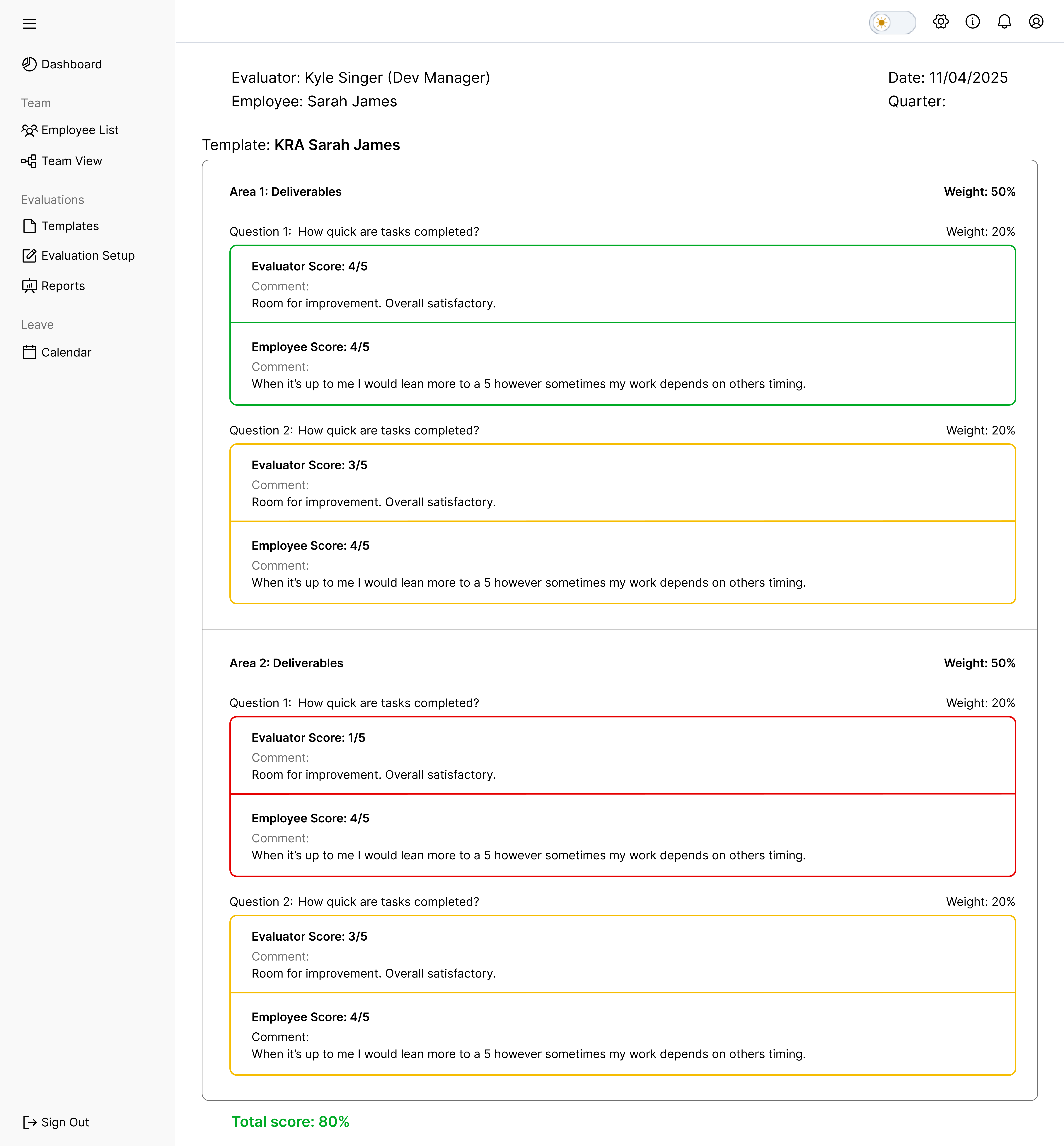Click 'Area 2: Deliverables' heading

(x=286, y=663)
